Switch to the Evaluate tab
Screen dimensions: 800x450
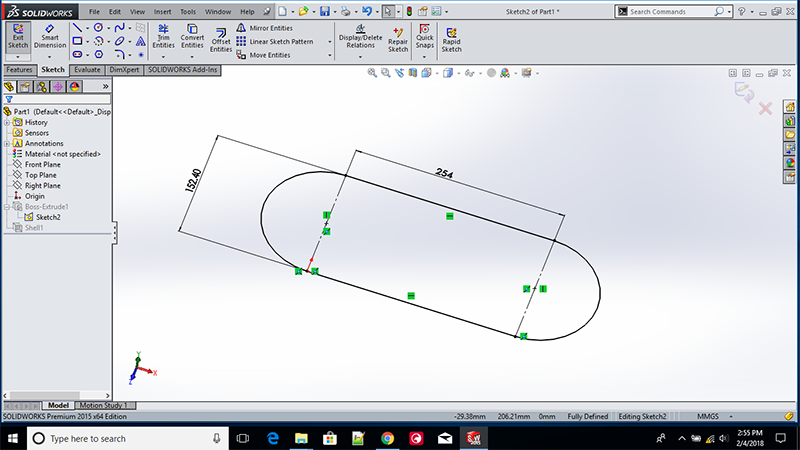(x=87, y=70)
